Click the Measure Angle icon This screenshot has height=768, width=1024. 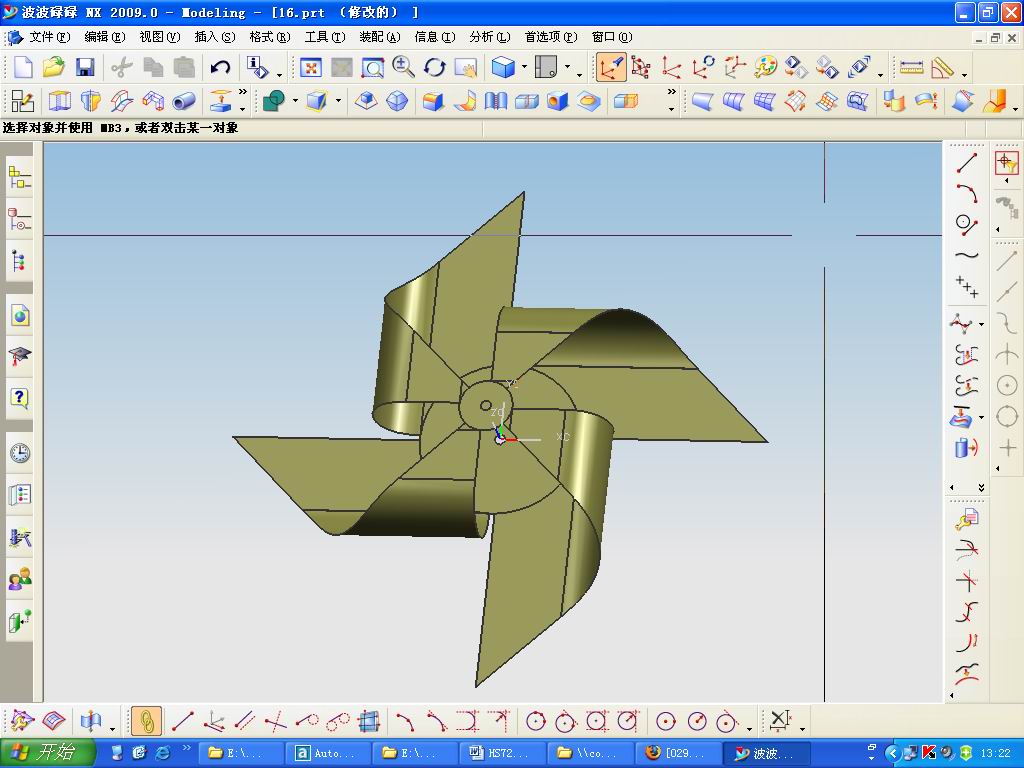click(942, 67)
